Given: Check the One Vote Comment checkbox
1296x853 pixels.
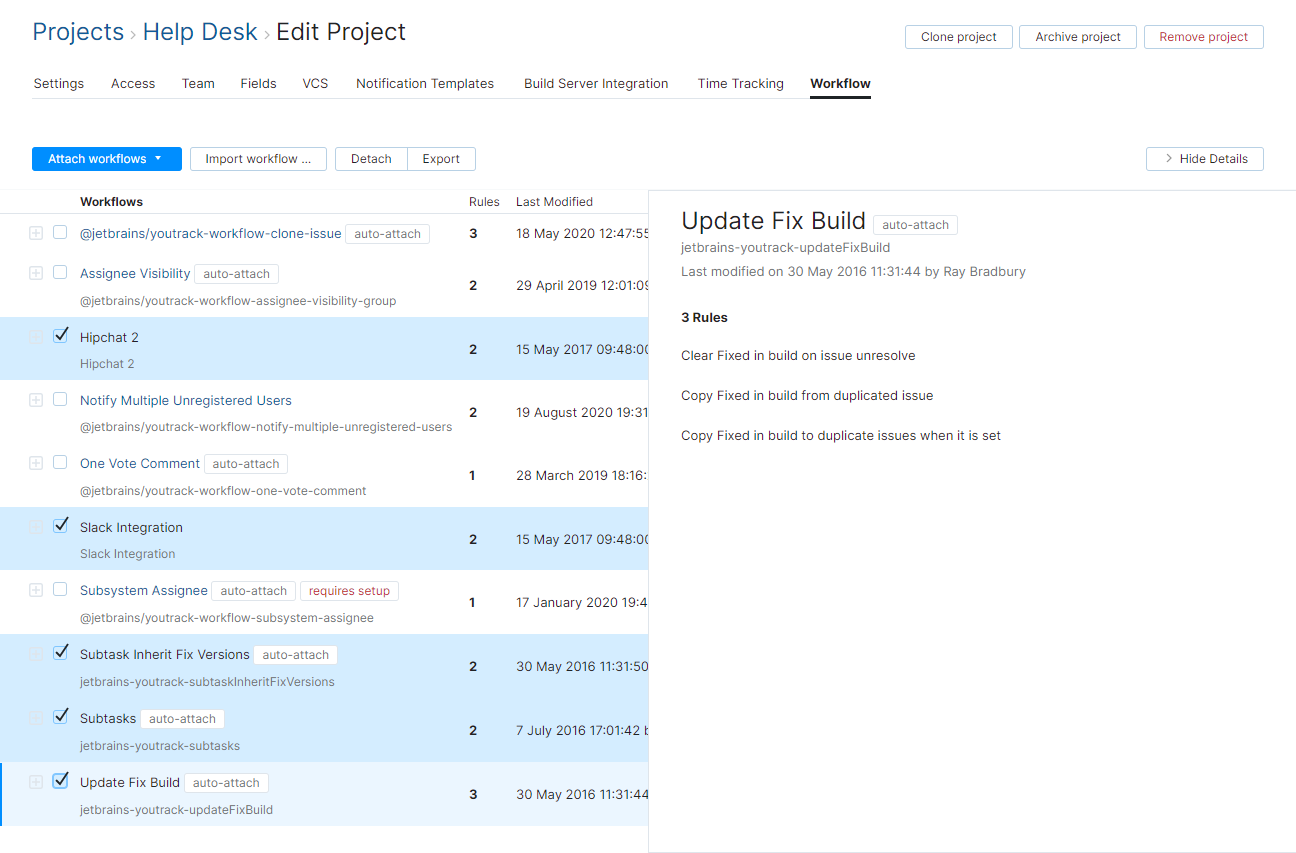Looking at the screenshot, I should [60, 461].
